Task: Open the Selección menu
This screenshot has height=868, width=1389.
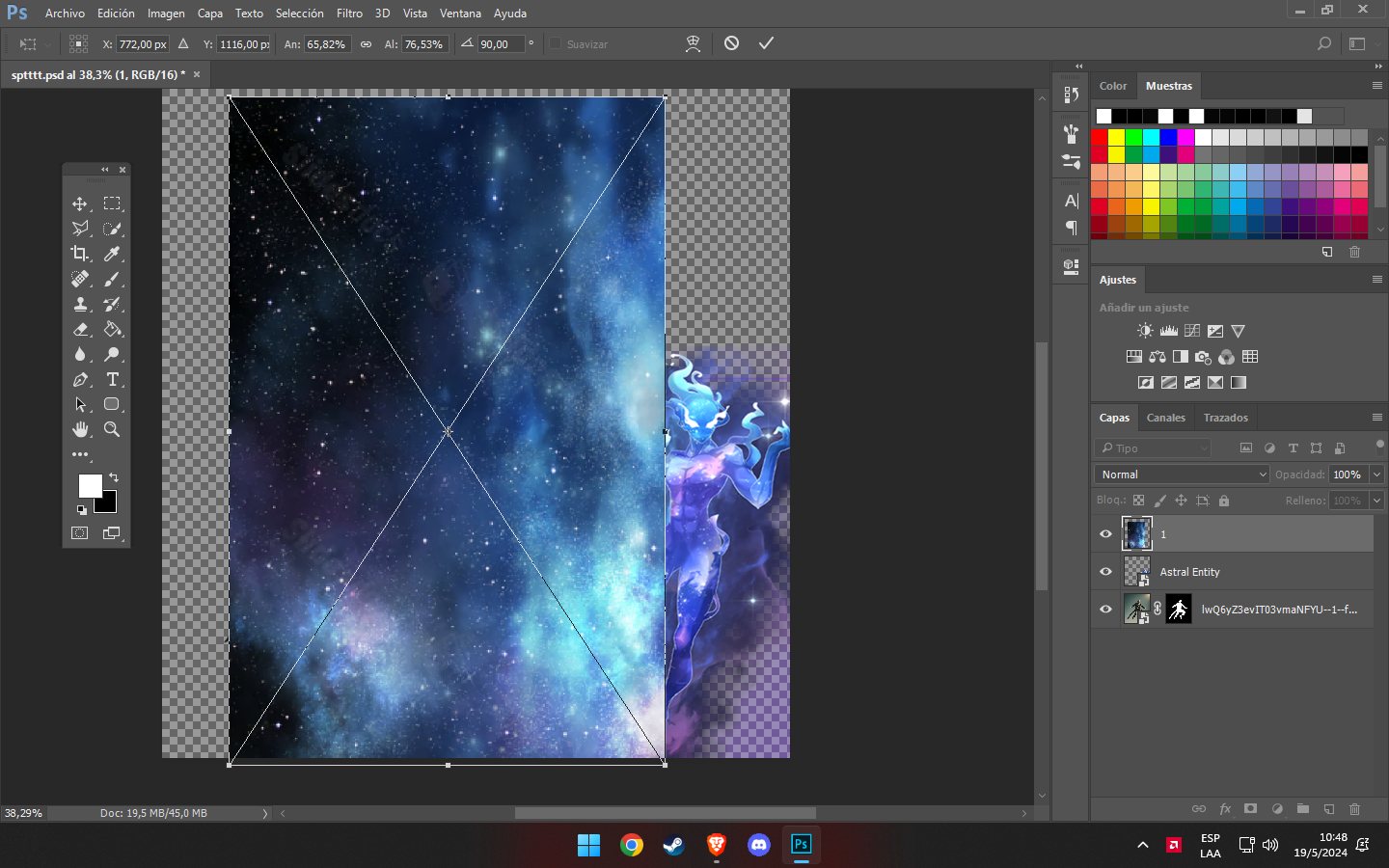Action: [299, 14]
